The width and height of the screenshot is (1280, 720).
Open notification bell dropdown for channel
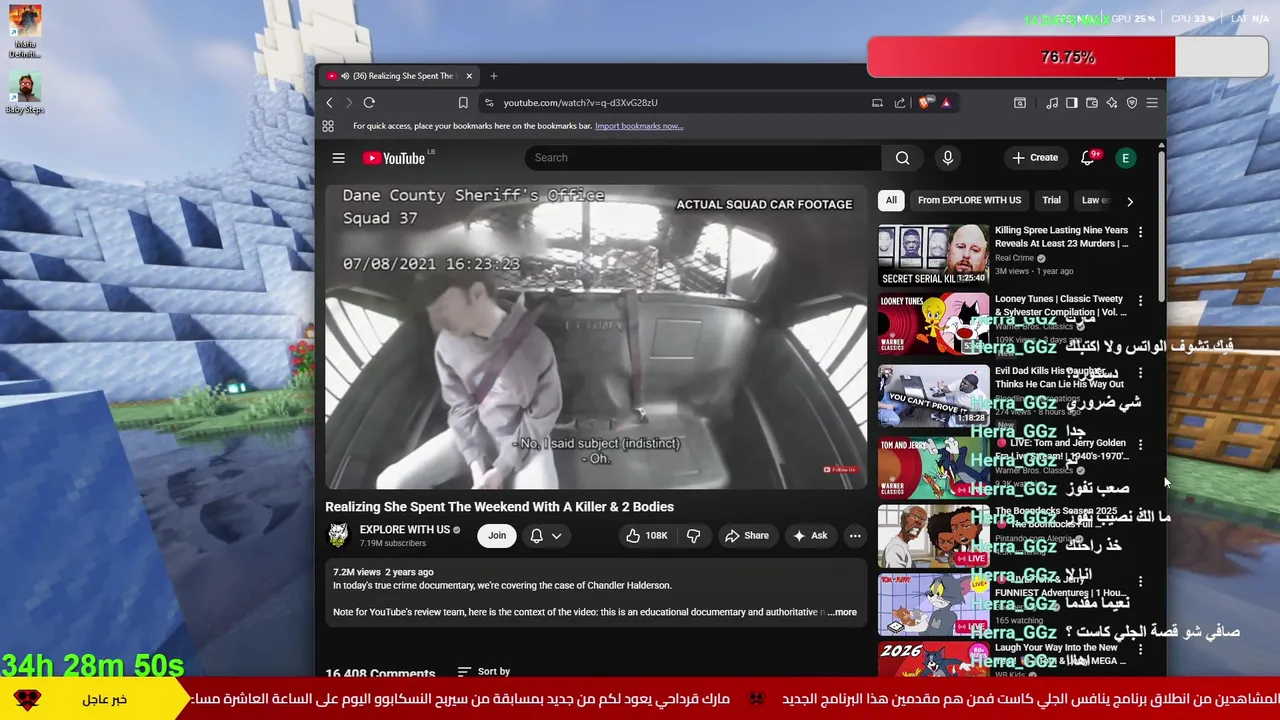tap(546, 536)
